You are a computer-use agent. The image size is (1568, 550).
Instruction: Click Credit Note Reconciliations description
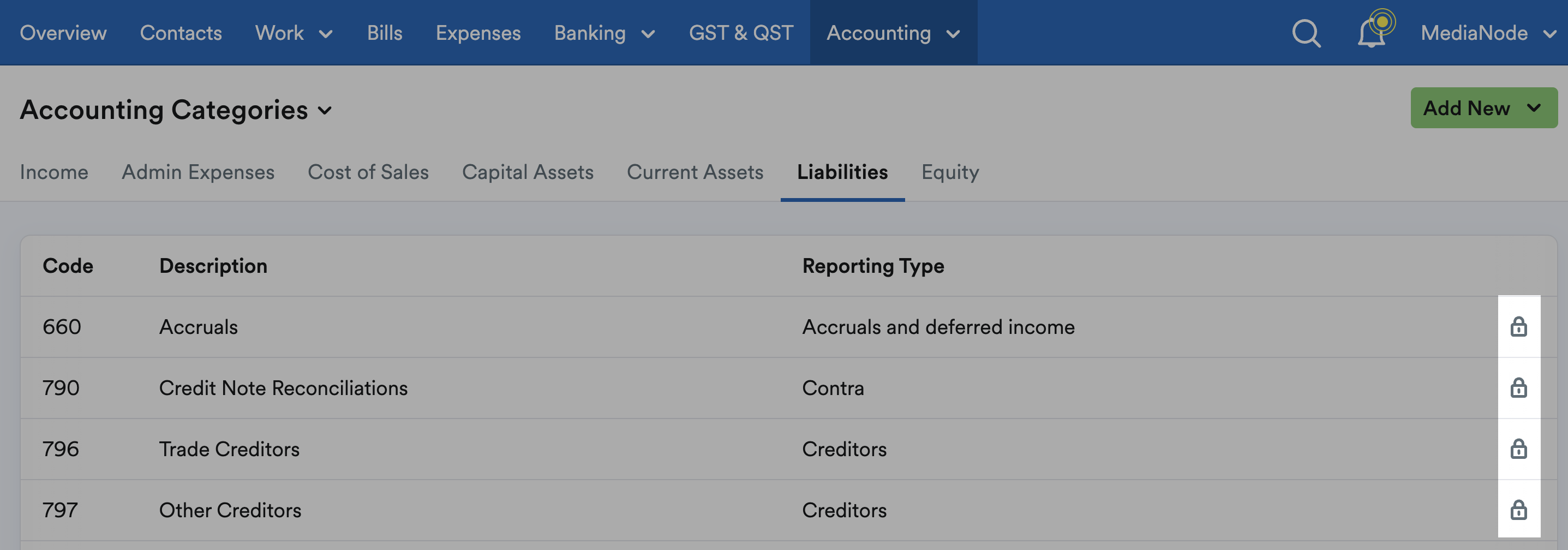[x=283, y=388]
